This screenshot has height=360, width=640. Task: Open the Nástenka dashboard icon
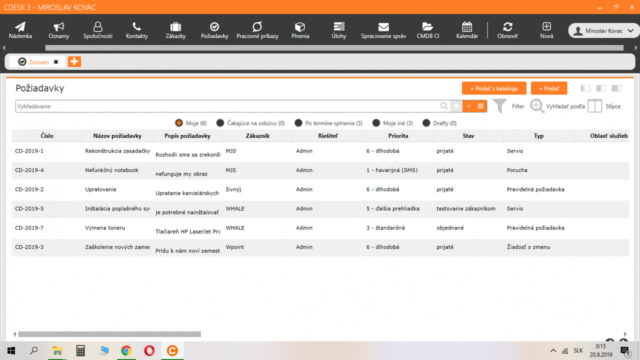pos(20,30)
